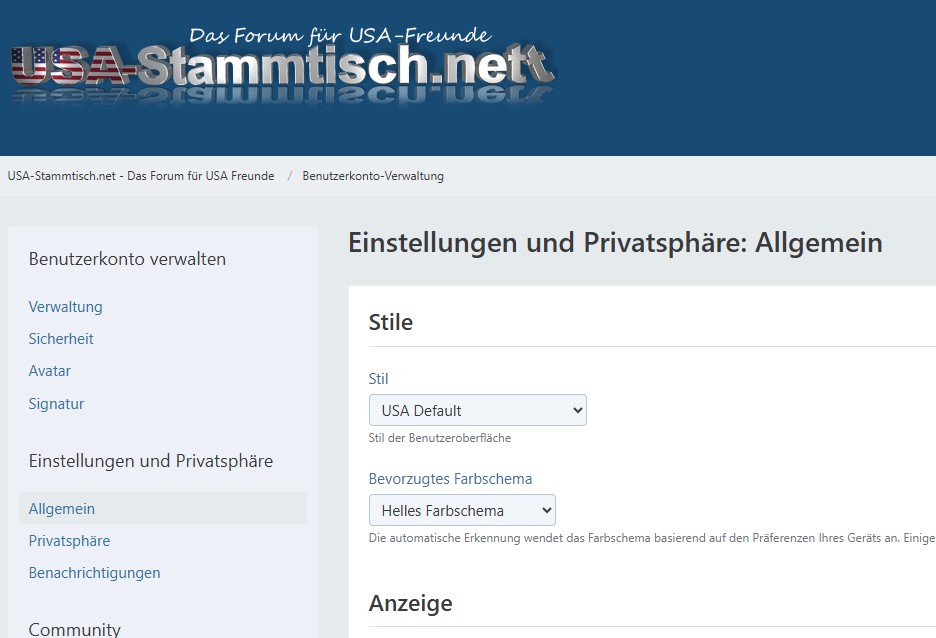Open the USA-Stammtisch.net forum breadcrumb link

click(x=141, y=176)
